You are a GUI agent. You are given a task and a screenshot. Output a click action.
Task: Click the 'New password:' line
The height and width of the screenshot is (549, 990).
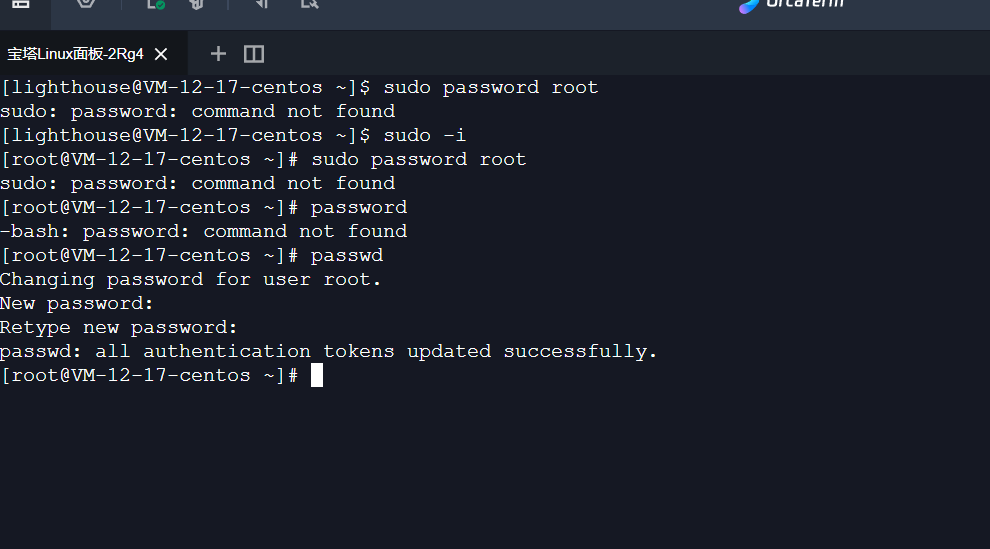point(77,304)
